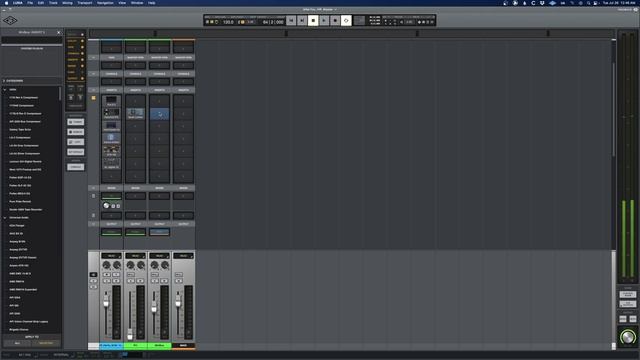Open the View menu
This screenshot has width=640, height=360.
coord(122,3)
